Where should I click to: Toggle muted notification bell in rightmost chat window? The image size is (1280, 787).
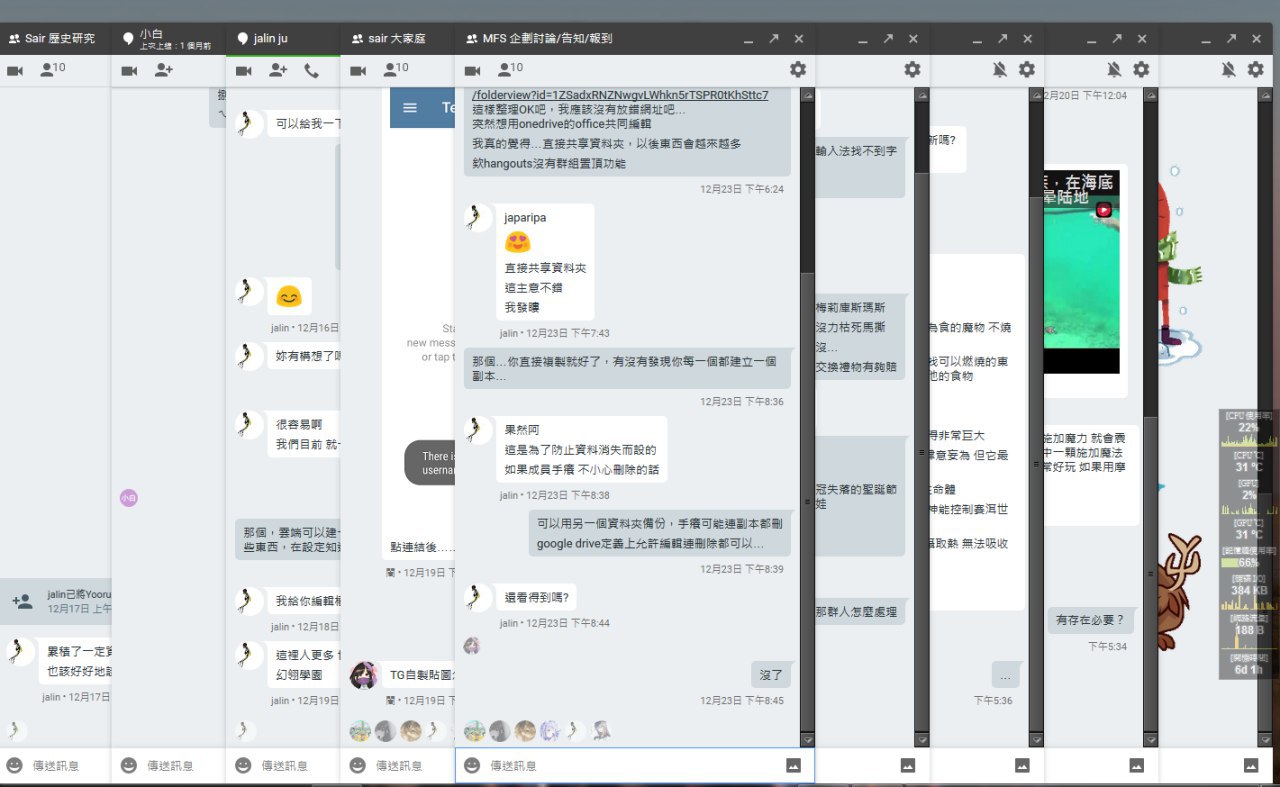point(1228,70)
